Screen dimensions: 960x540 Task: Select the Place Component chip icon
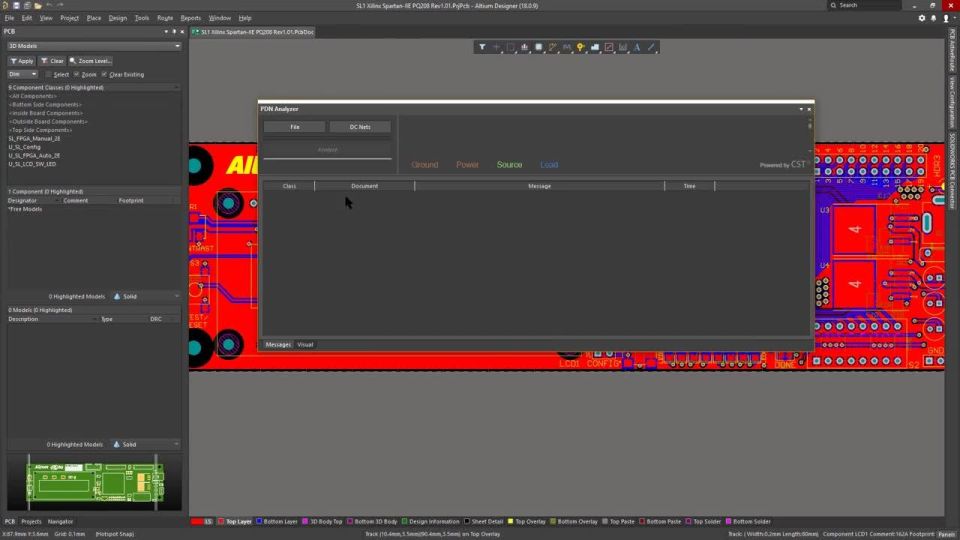(x=539, y=47)
